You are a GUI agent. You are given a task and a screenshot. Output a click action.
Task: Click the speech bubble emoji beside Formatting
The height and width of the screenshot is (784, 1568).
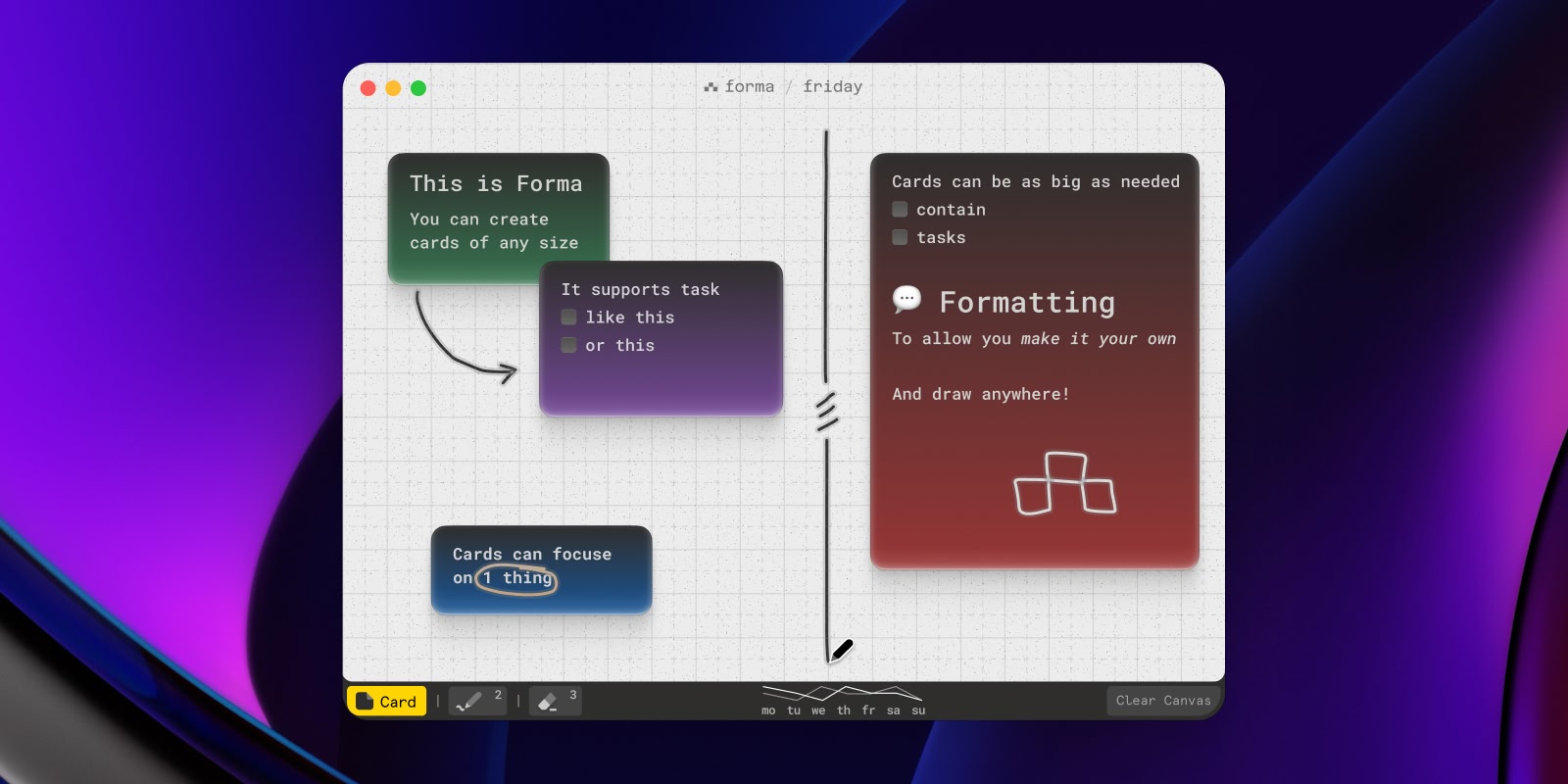tap(907, 300)
